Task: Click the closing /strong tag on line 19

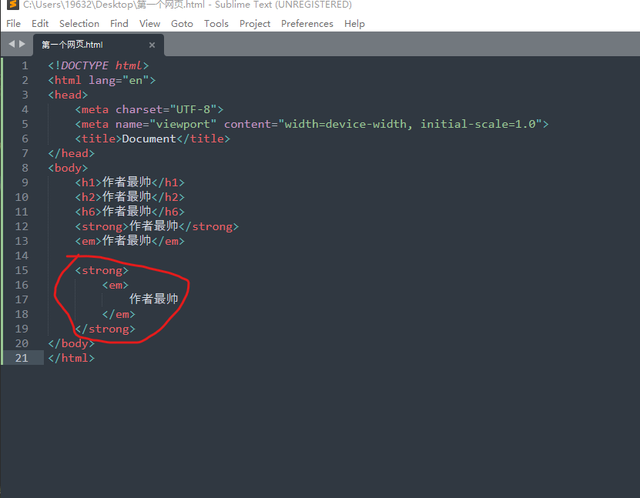Action: pos(105,329)
